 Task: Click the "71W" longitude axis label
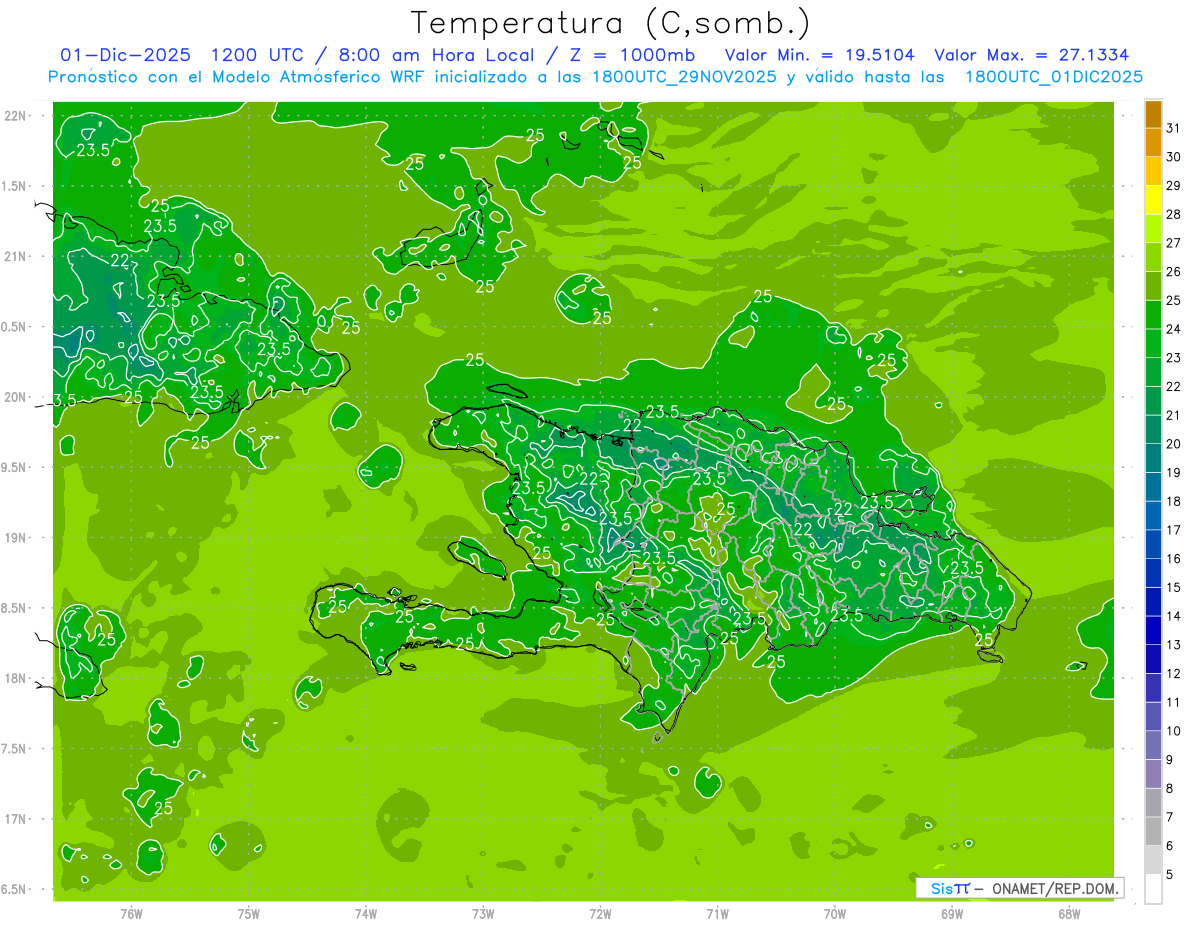(717, 913)
